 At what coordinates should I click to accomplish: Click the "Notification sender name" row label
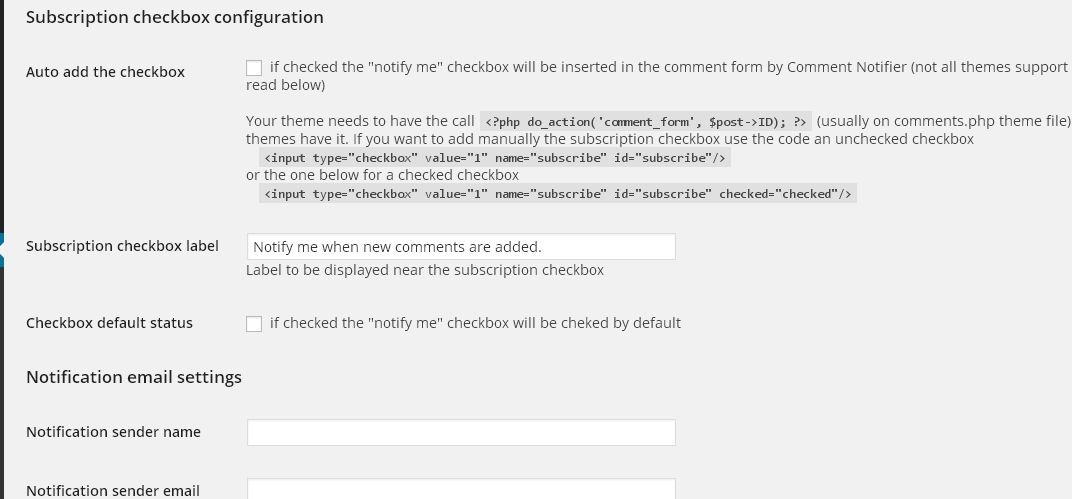tap(113, 432)
